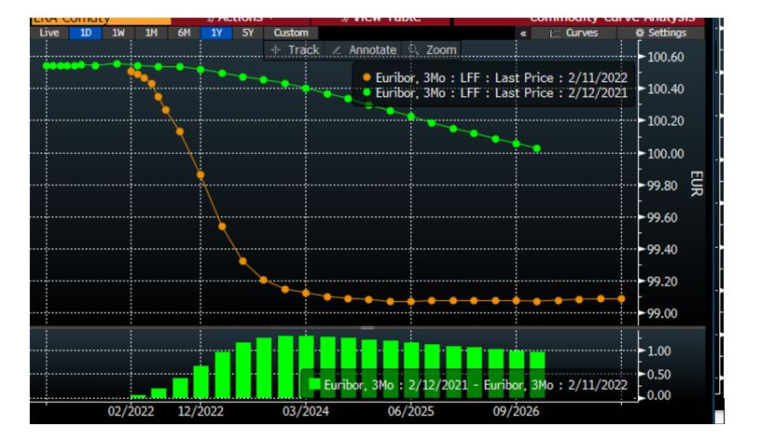Select the 5Y range tab

(x=248, y=33)
